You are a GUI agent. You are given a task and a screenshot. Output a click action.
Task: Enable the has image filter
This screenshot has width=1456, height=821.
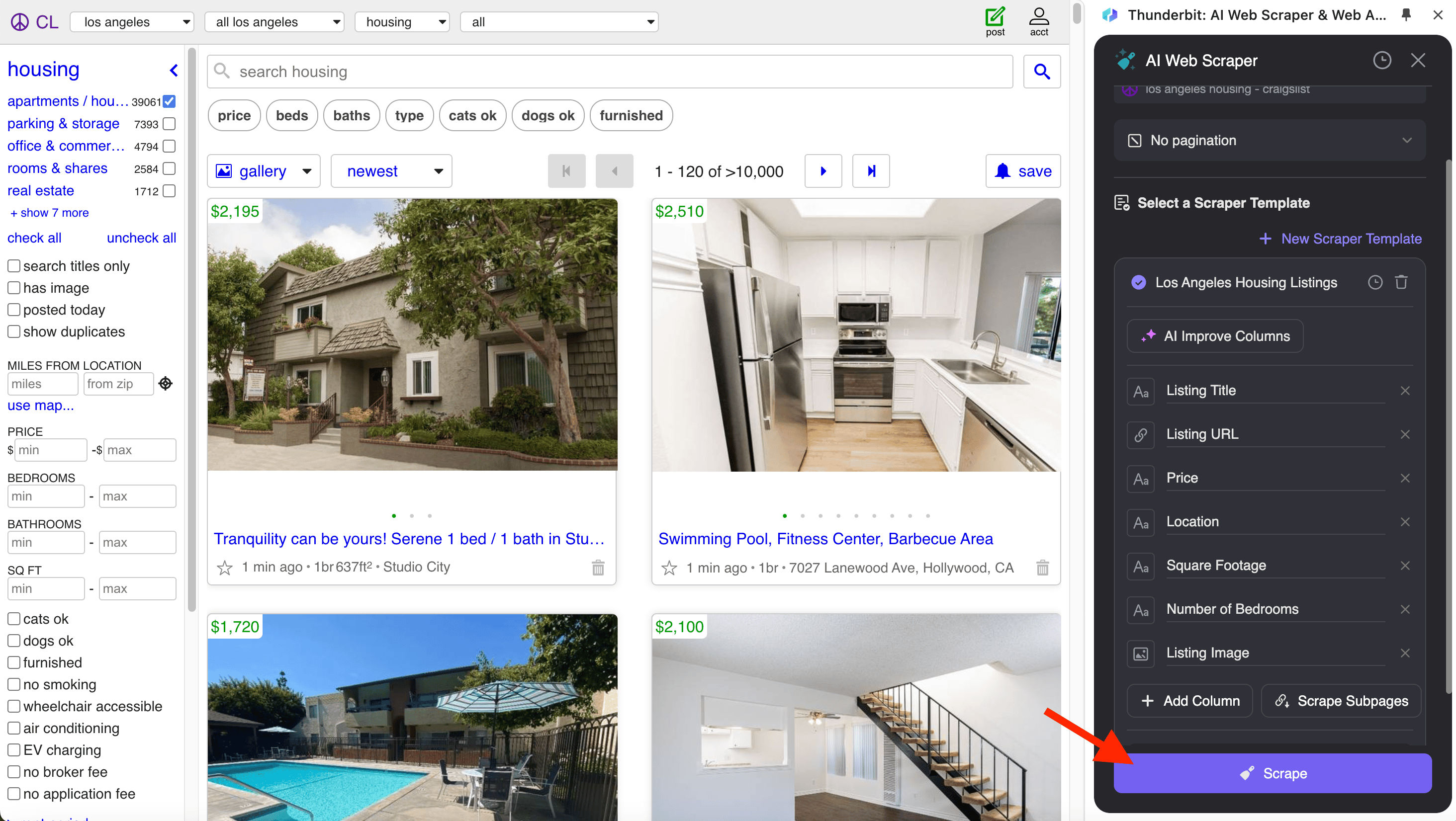[x=13, y=288]
